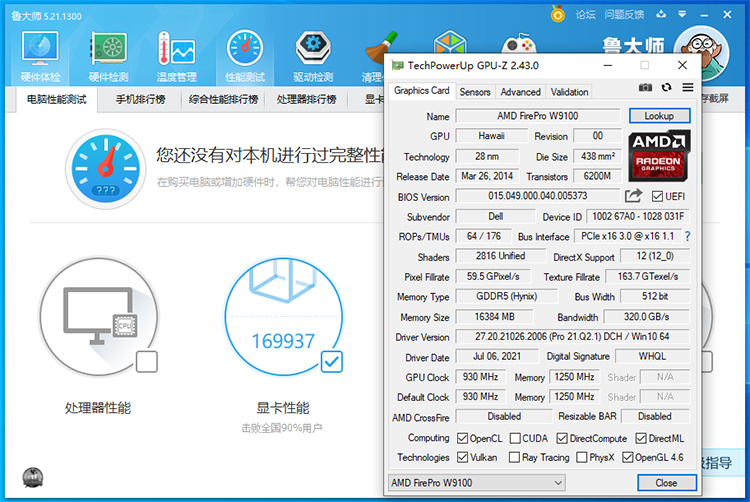Take a GPU-Z screenshot with camera icon

coord(645,87)
